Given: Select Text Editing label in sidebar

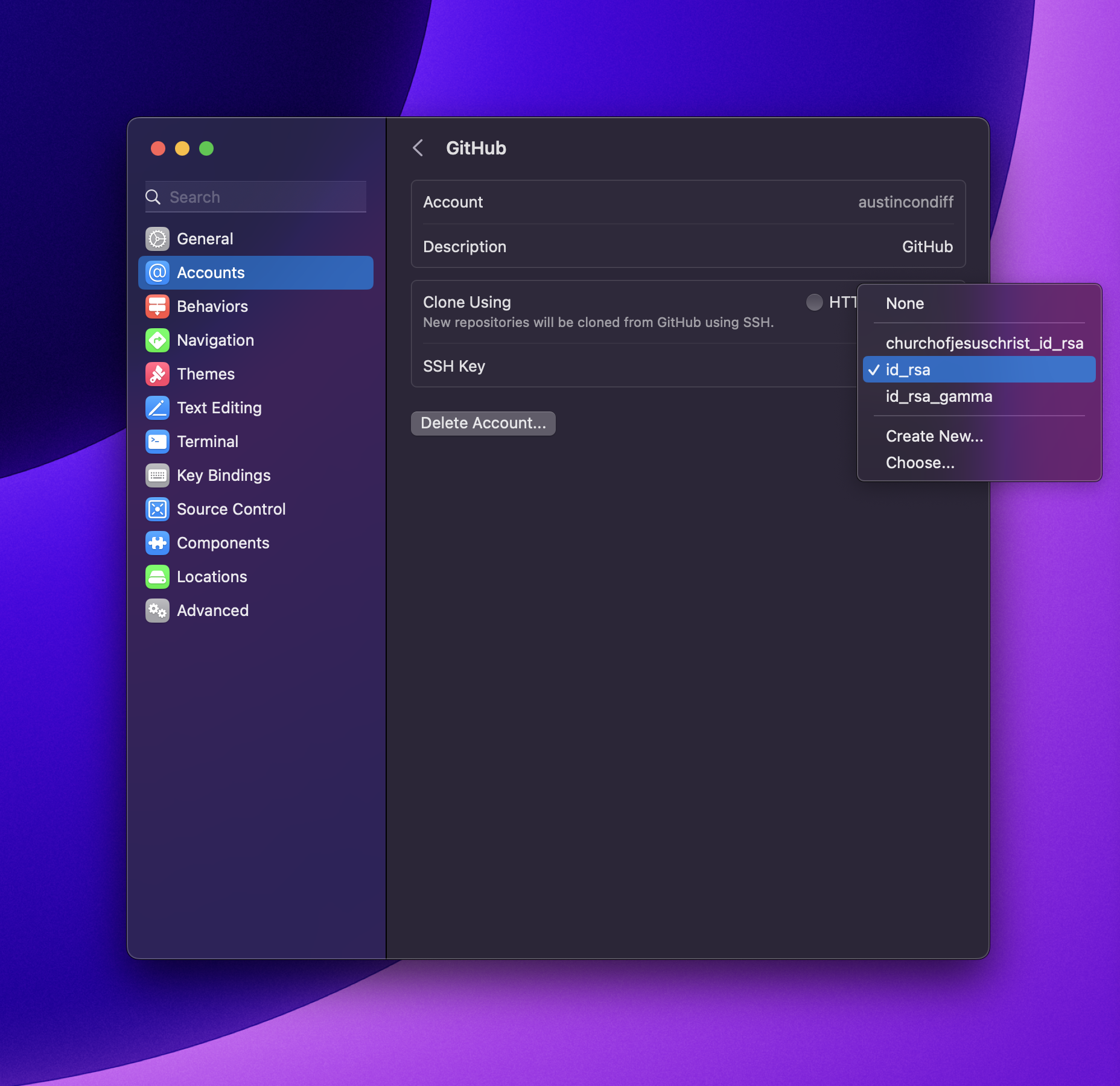Looking at the screenshot, I should [219, 408].
